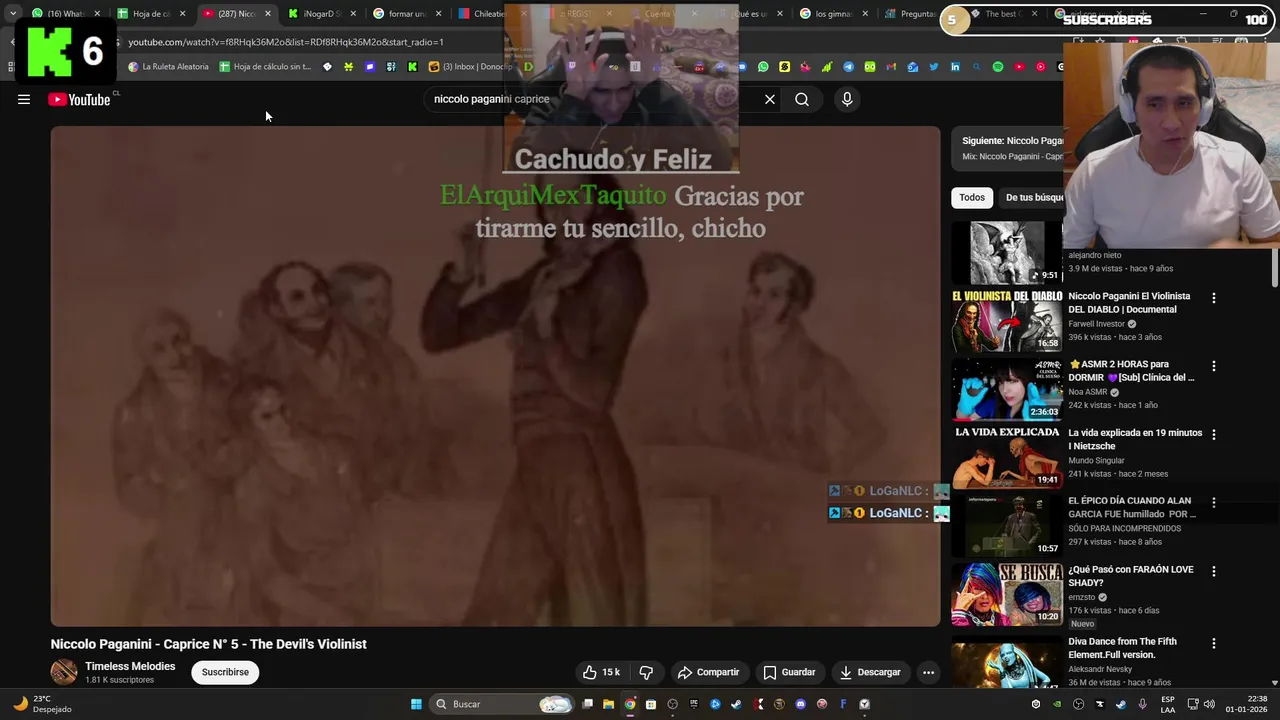The image size is (1280, 720).
Task: Open the Timeless Melodies channel avatar
Action: coord(64,672)
